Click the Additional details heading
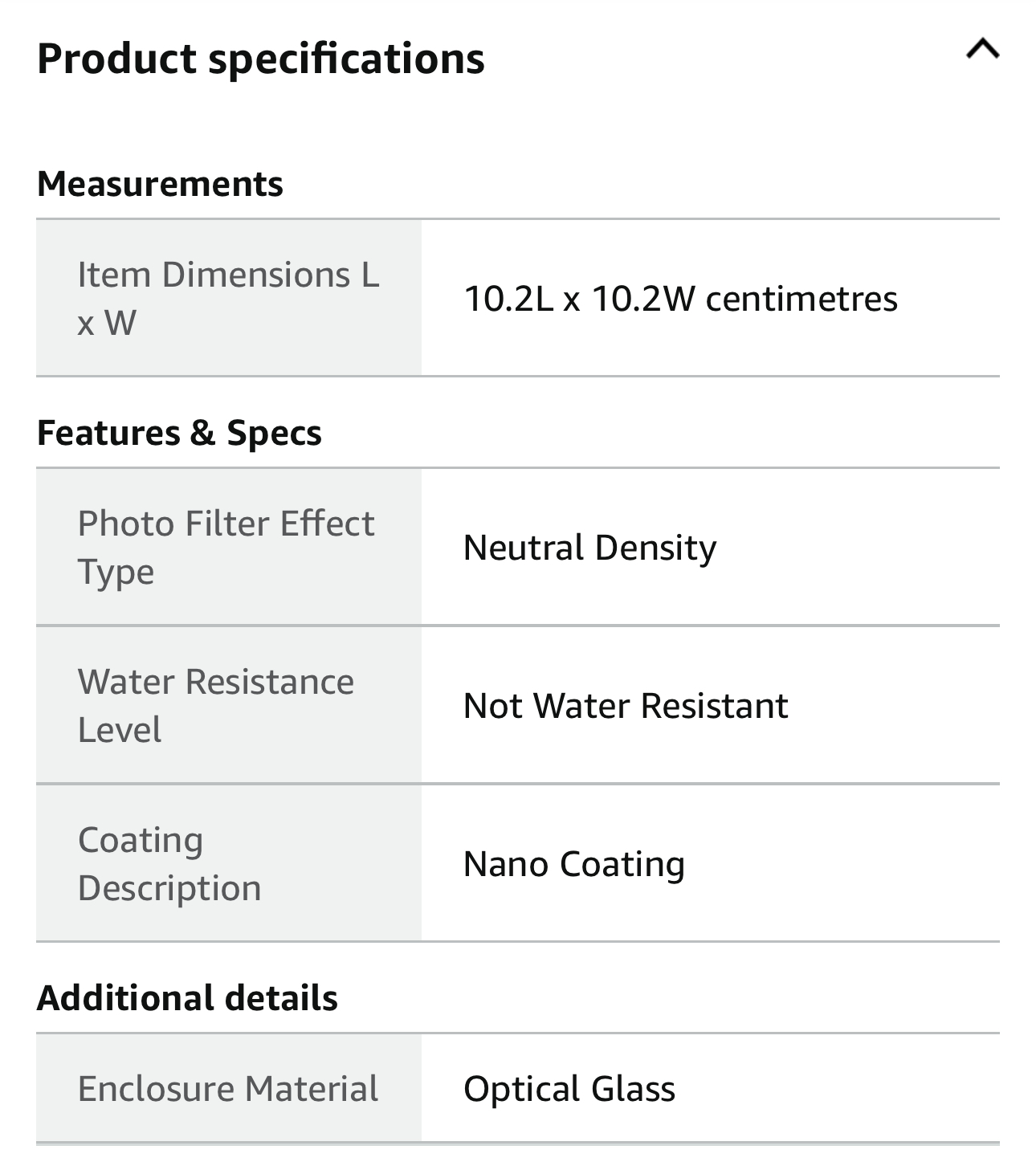Screen dimensions: 1036x1170 tap(187, 998)
